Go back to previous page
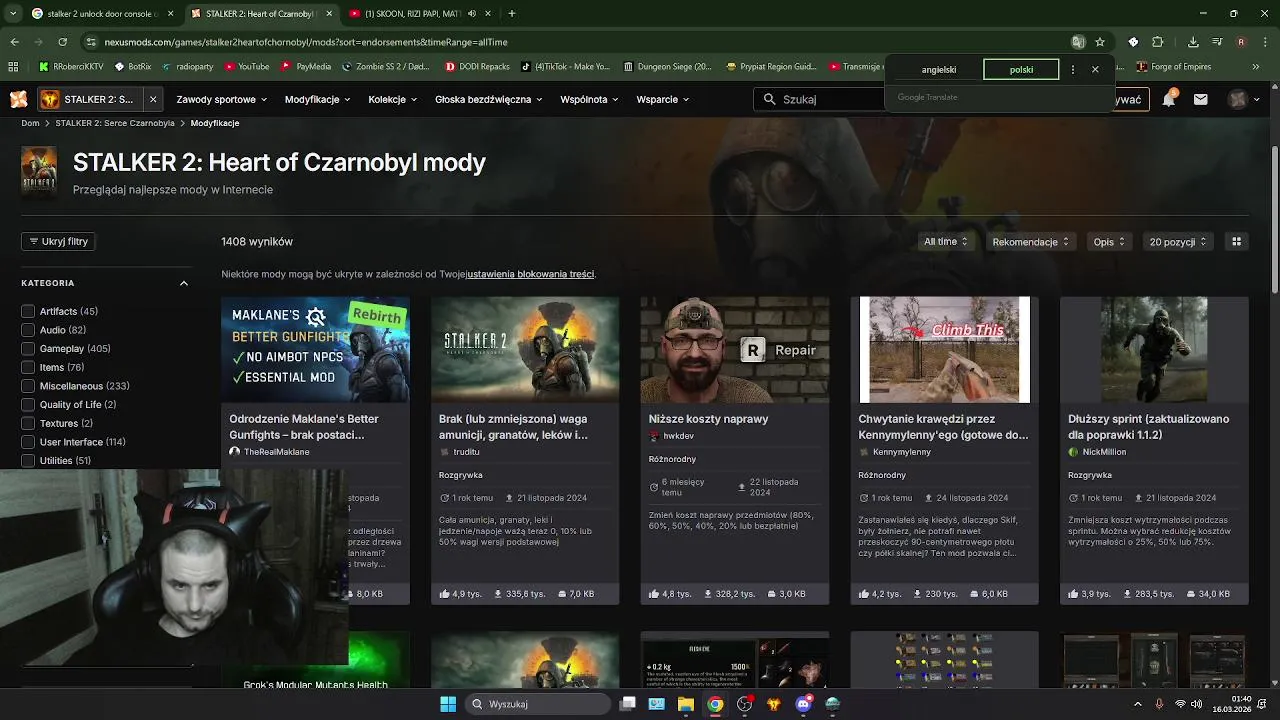1280x720 pixels. point(14,42)
